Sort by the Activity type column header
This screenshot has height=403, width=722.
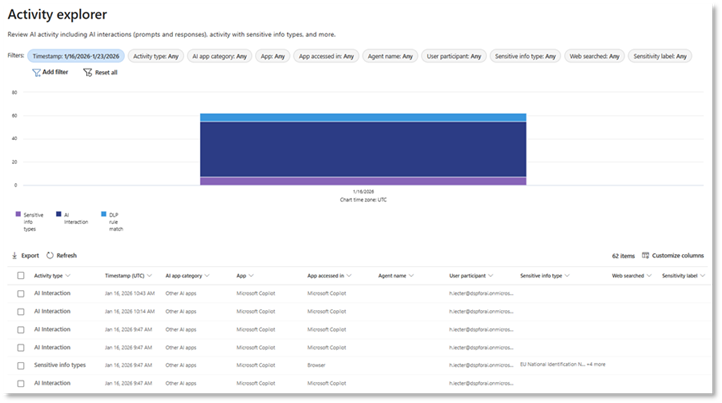pos(49,275)
